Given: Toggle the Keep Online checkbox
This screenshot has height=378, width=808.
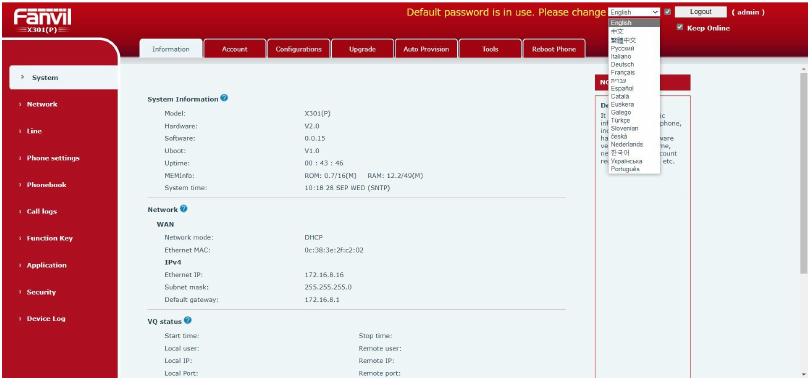Looking at the screenshot, I should pyautogui.click(x=680, y=27).
